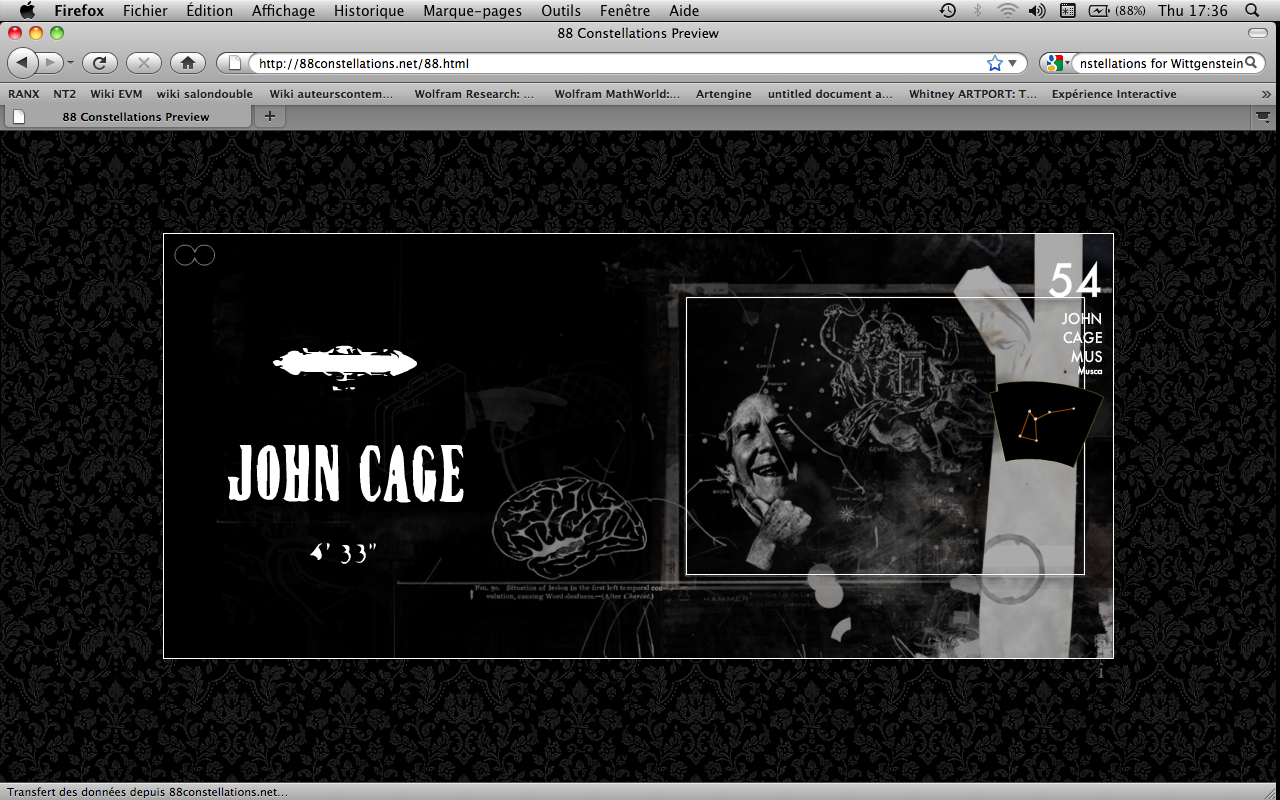Open the untitled document bookmark
The height and width of the screenshot is (800, 1280).
click(x=830, y=94)
